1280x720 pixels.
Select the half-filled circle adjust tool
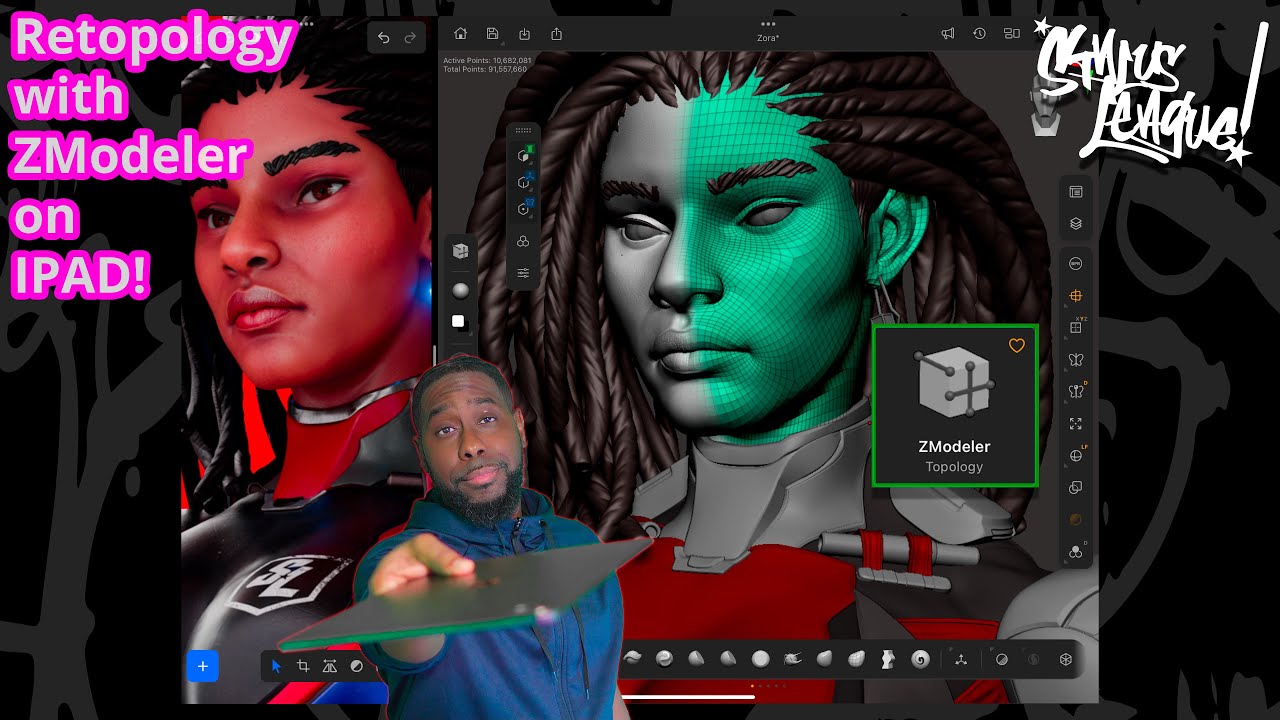(356, 666)
